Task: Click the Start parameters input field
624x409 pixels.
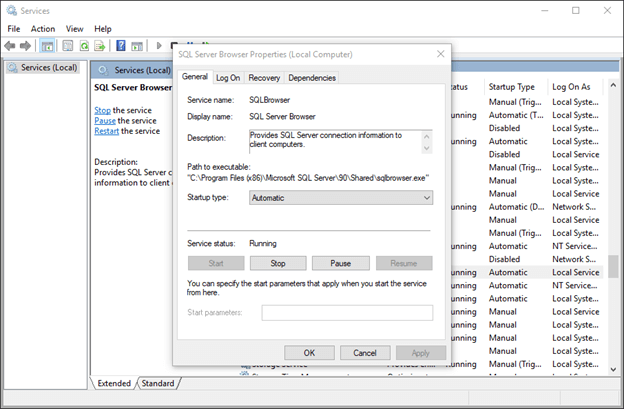Action: pyautogui.click(x=347, y=313)
